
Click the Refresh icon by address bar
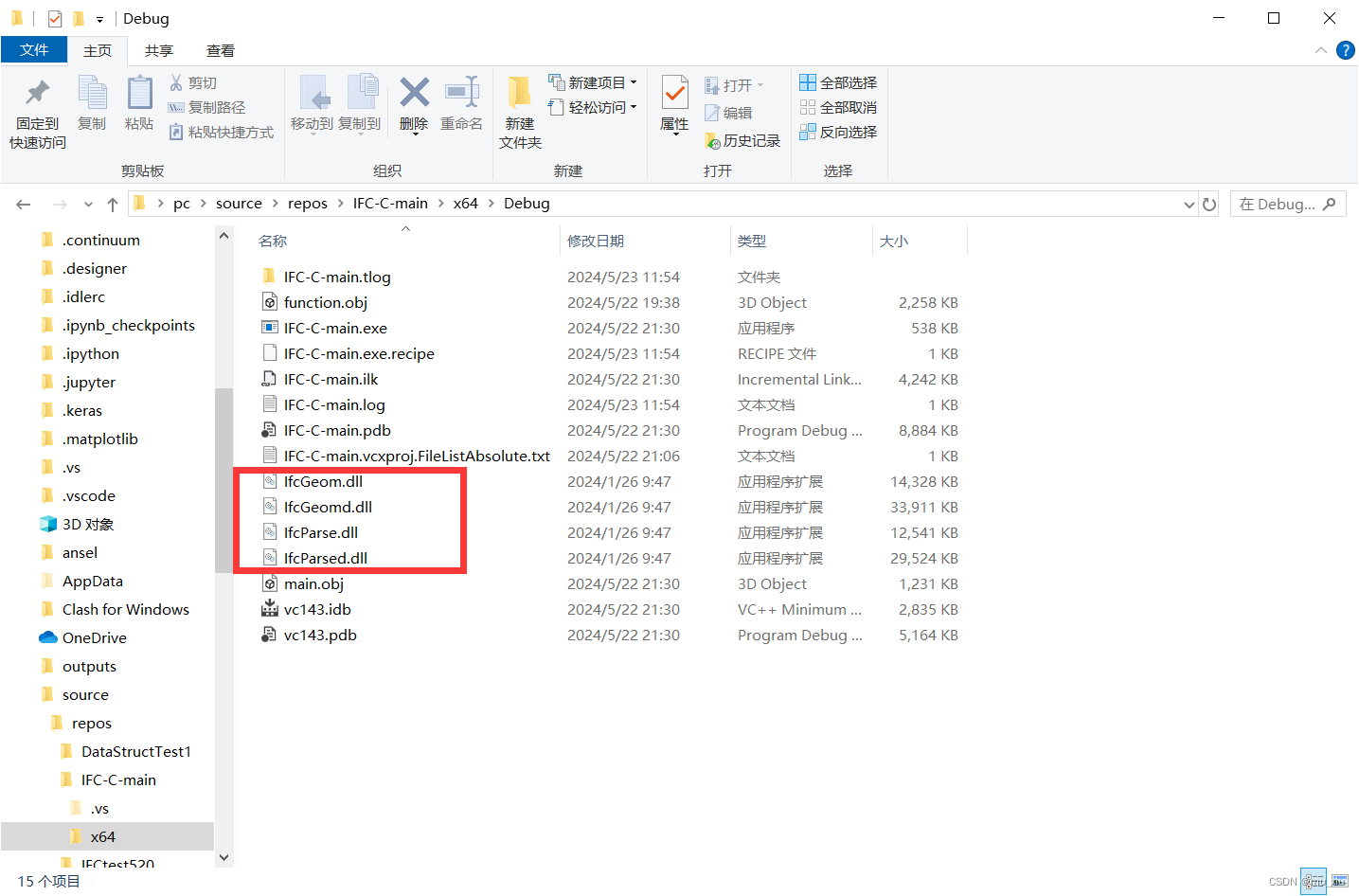[1209, 205]
